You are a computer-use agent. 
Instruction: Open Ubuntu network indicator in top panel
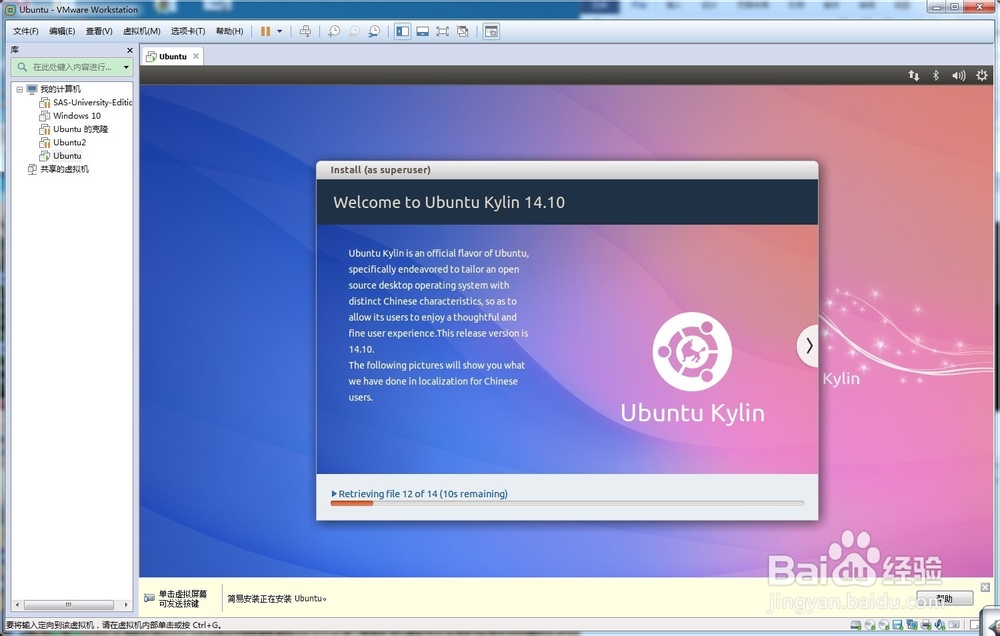point(914,75)
